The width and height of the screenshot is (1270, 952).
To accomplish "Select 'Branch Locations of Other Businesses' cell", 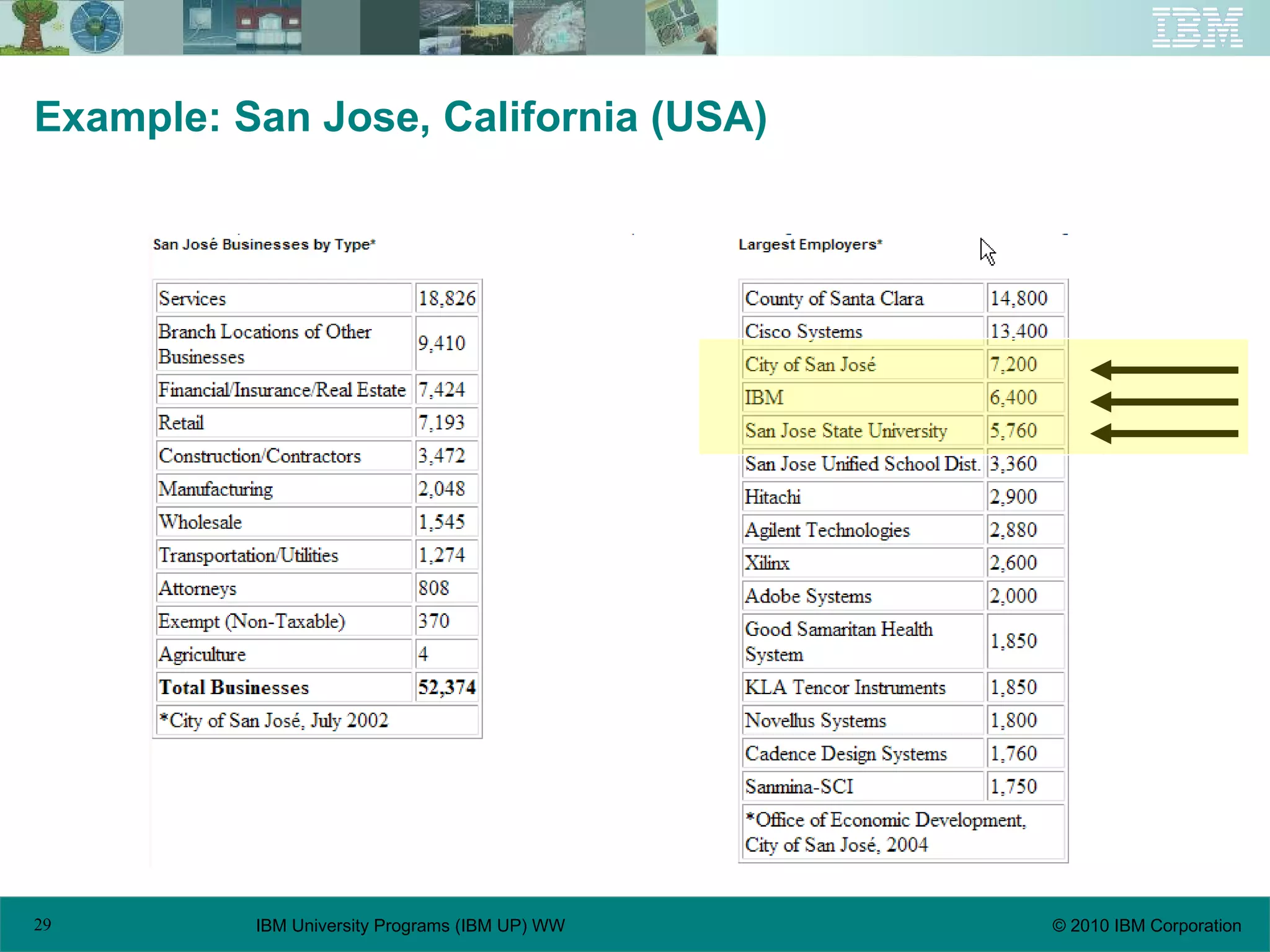I will [x=284, y=343].
